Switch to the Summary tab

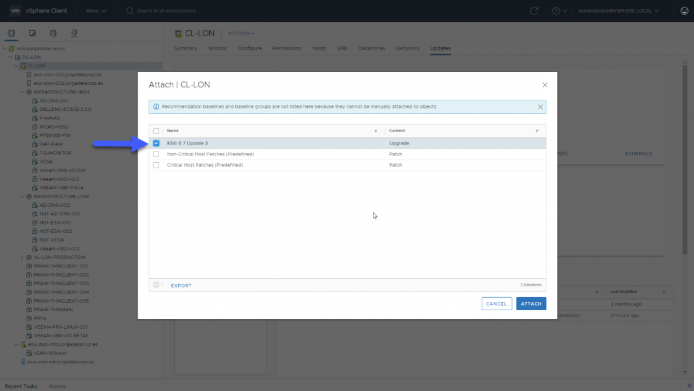186,48
